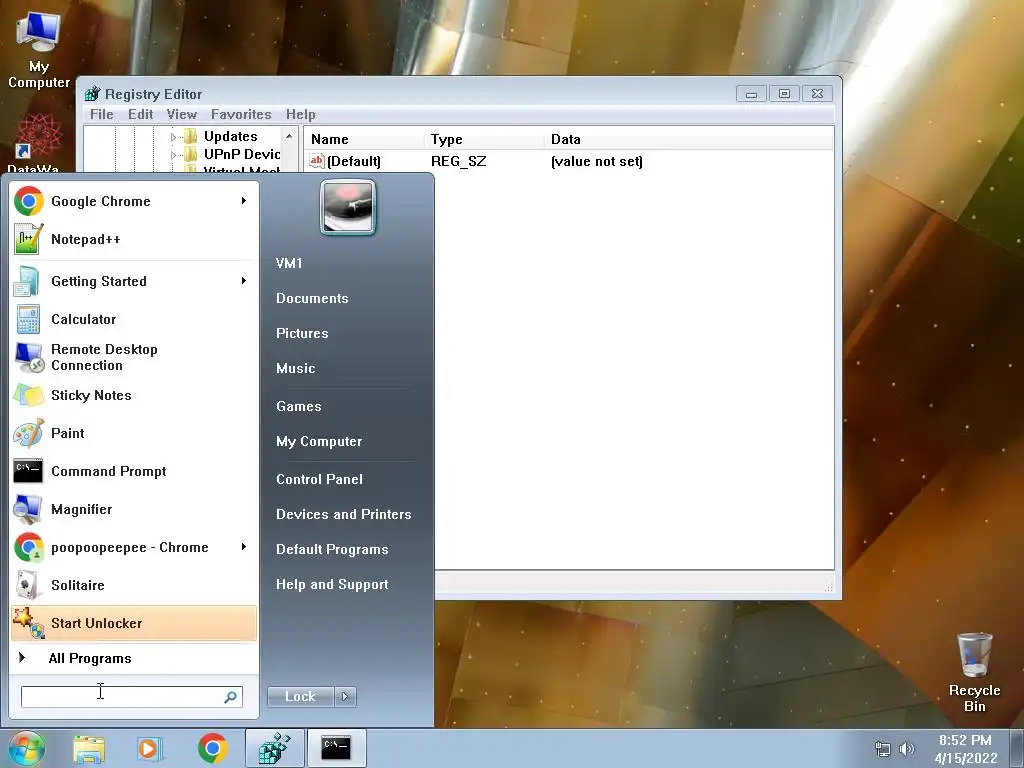Click the search magnifier in Start menu
The height and width of the screenshot is (768, 1024).
[231, 697]
